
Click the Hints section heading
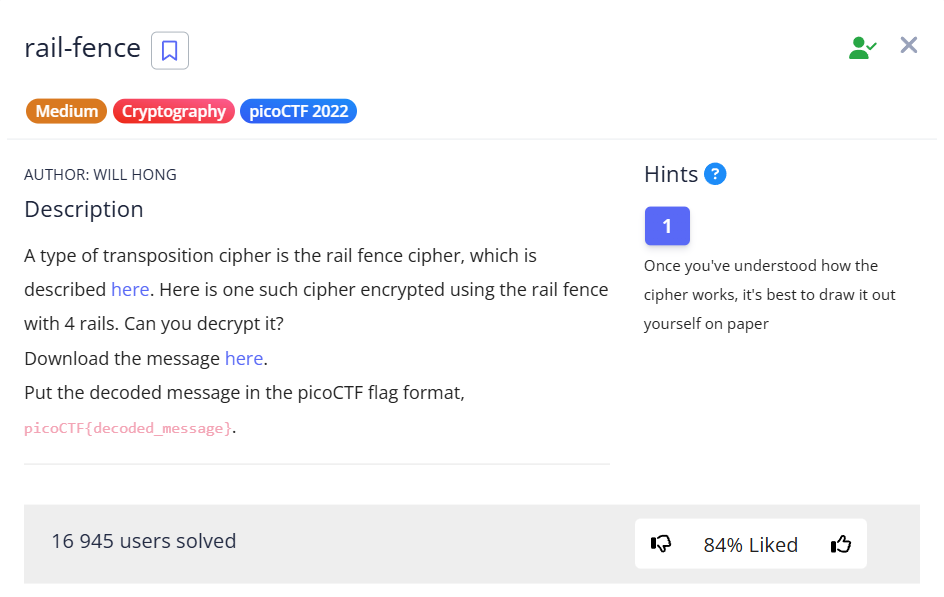pyautogui.click(x=671, y=174)
